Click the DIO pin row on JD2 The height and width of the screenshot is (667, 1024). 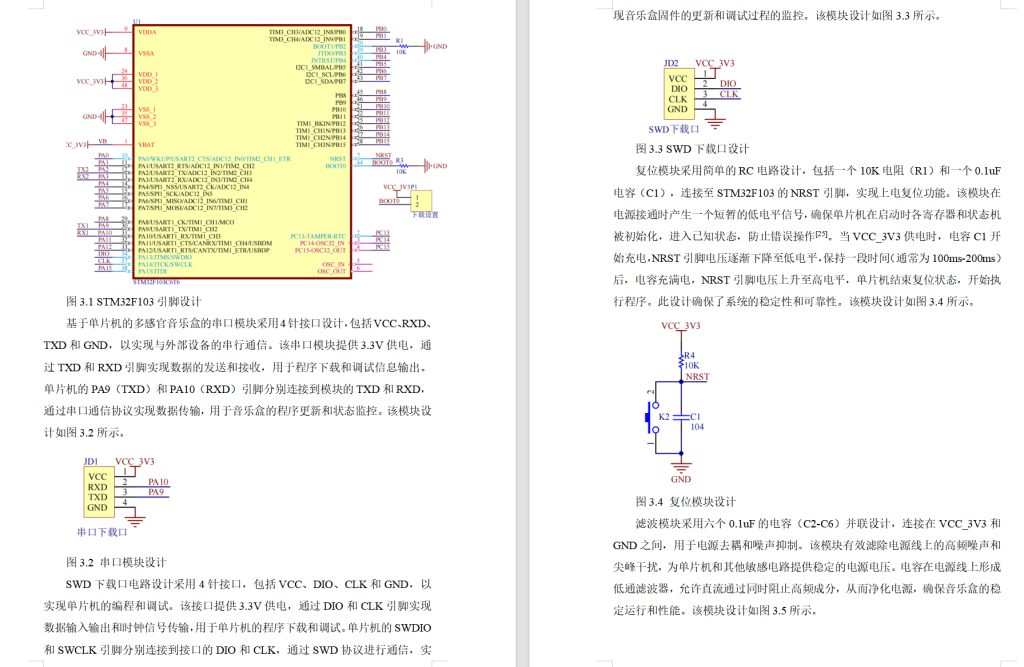(x=680, y=88)
